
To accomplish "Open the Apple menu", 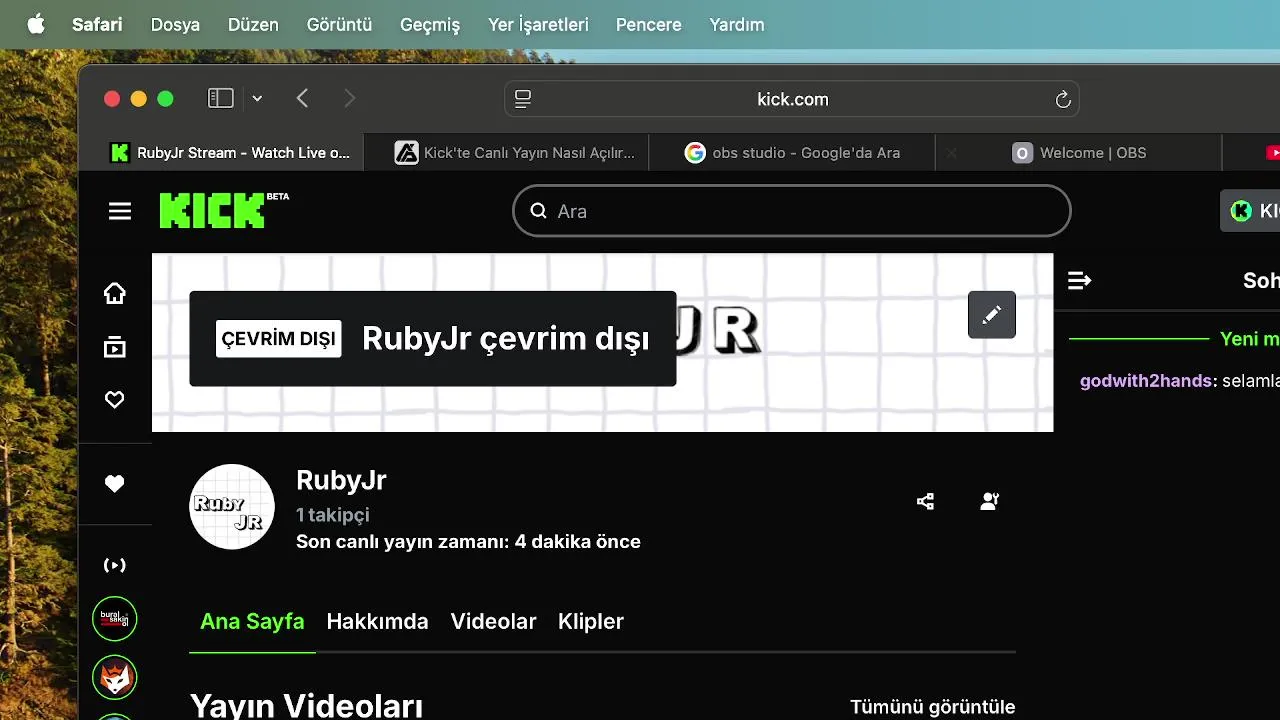I will pos(36,24).
